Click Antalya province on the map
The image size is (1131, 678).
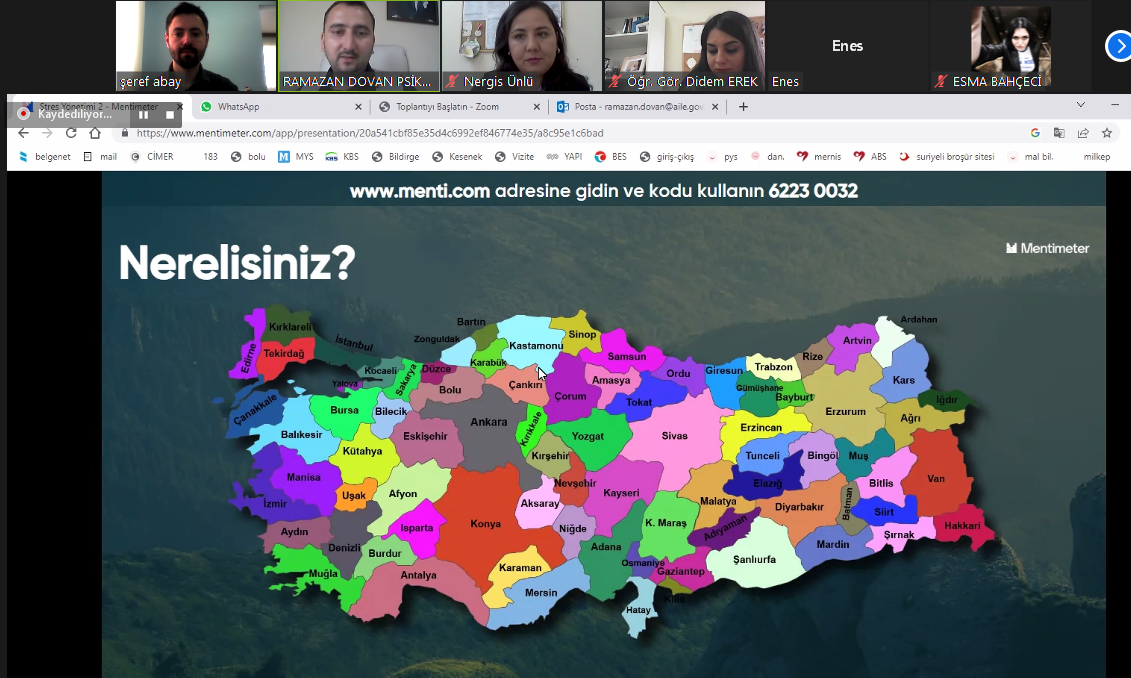pos(418,575)
